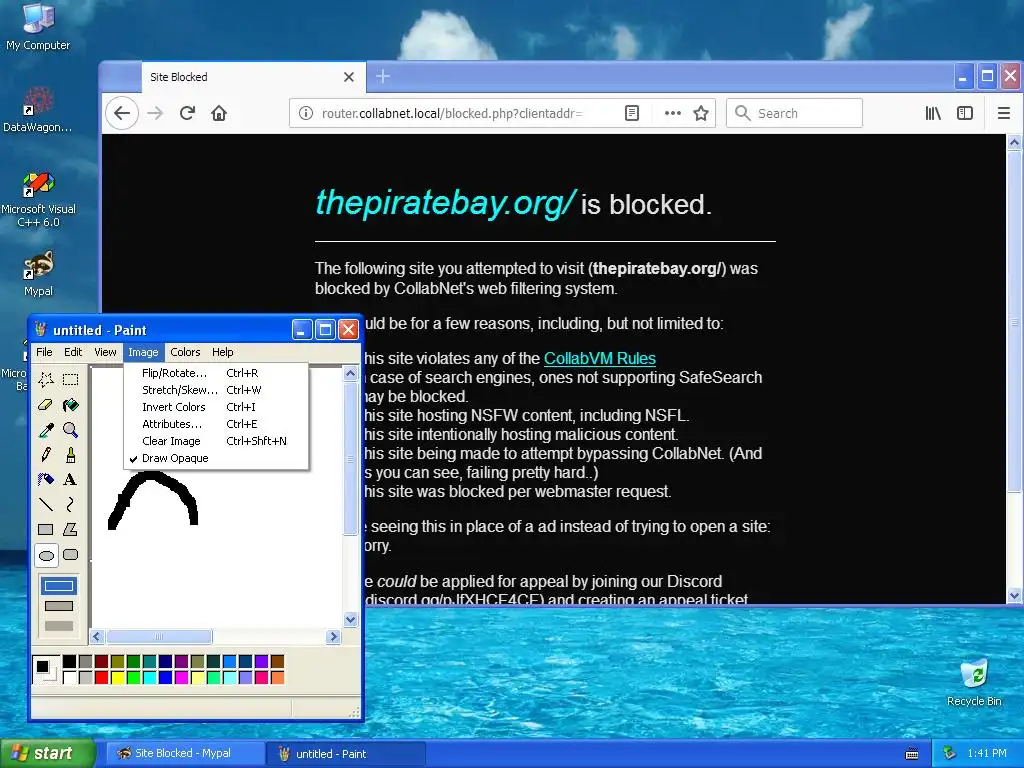This screenshot has height=768, width=1024.
Task: Click browser page scroll down arrow
Action: coord(1014,595)
